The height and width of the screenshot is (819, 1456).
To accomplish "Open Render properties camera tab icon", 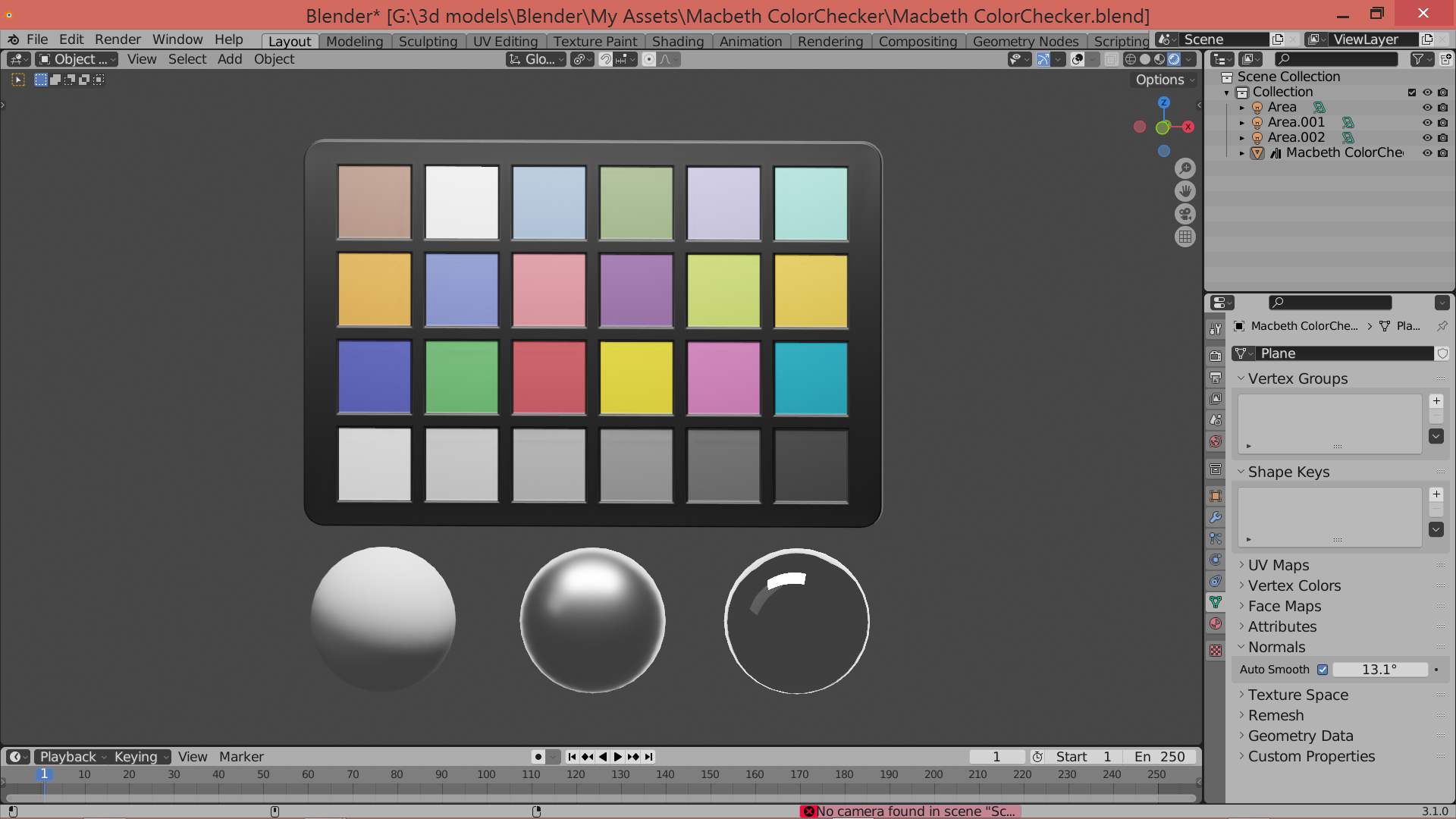I will [1216, 356].
